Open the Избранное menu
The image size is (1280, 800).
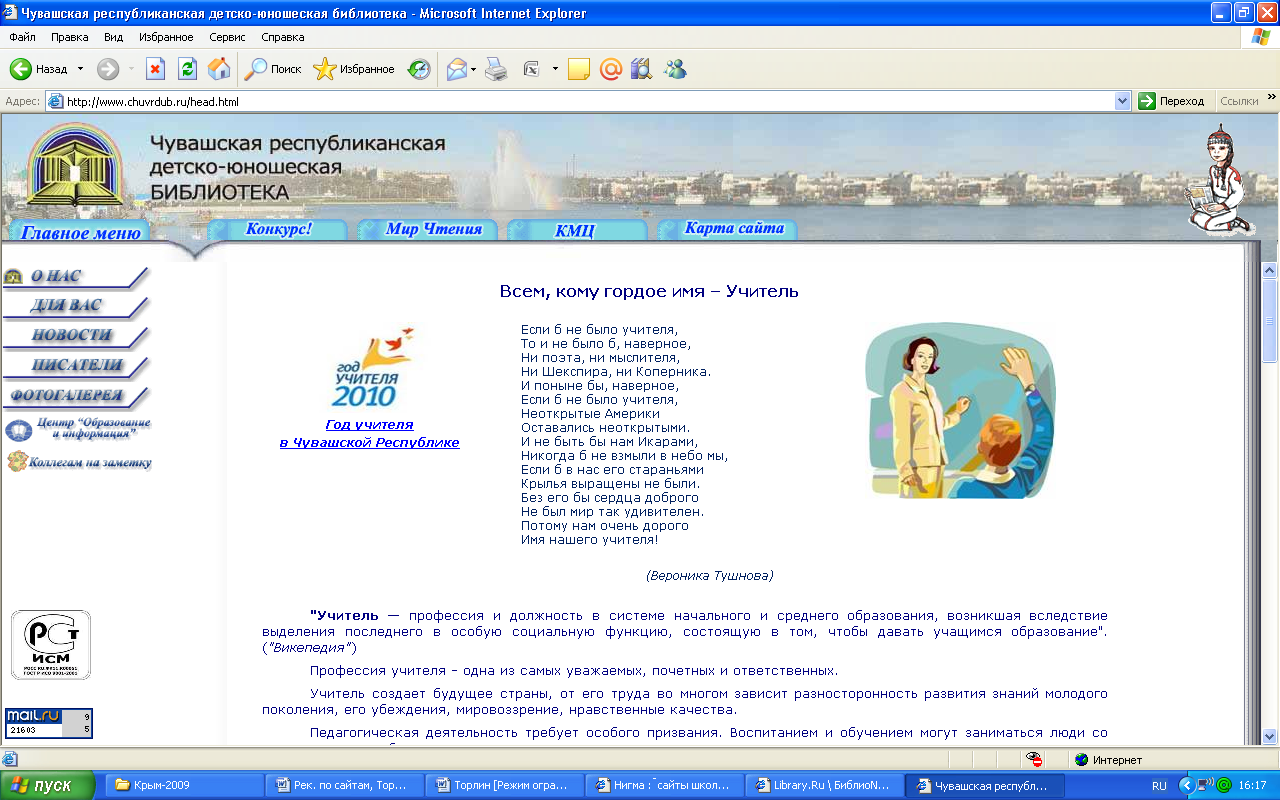(x=166, y=37)
